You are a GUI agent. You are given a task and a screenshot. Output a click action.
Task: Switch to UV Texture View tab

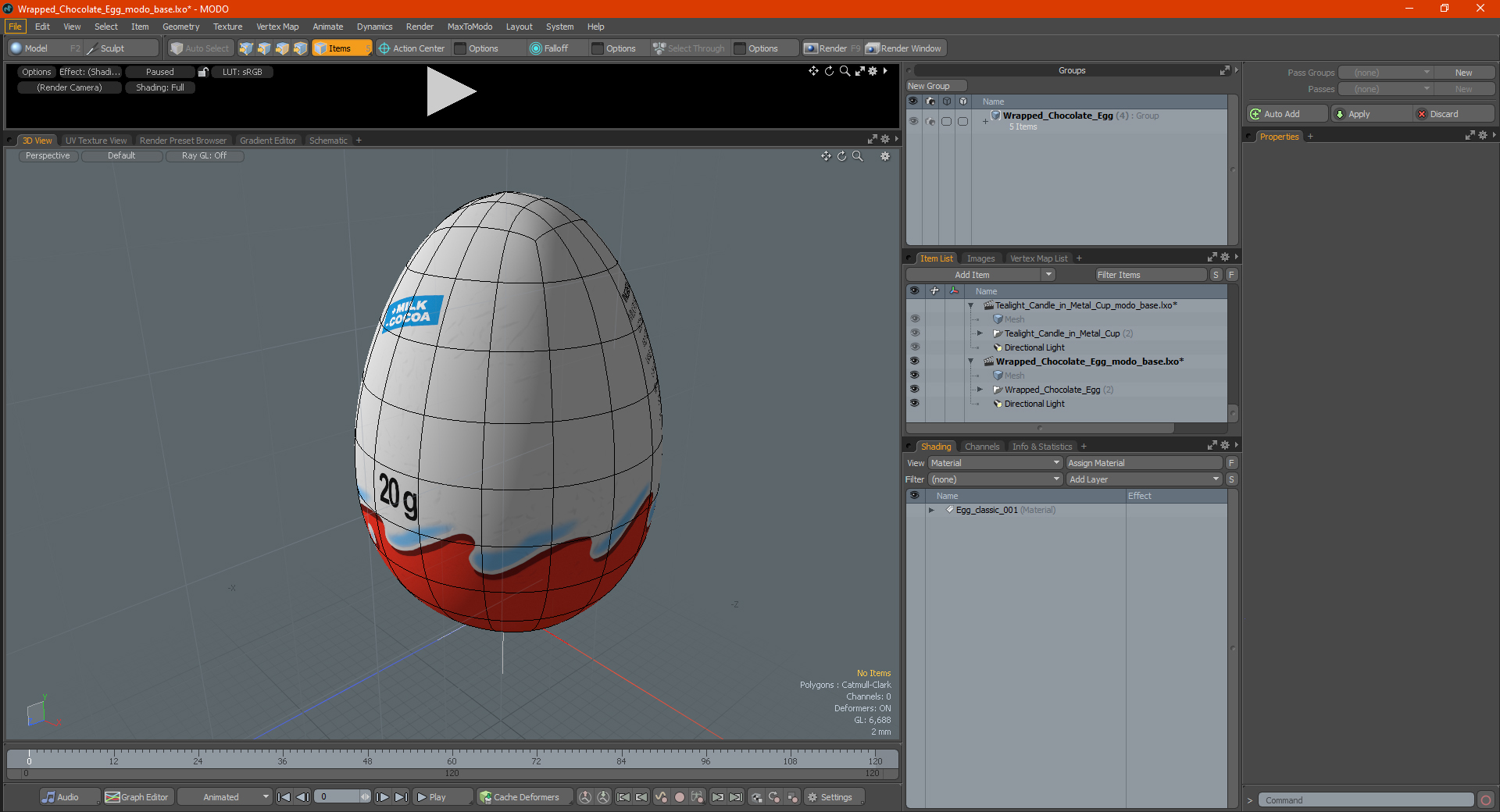[96, 141]
